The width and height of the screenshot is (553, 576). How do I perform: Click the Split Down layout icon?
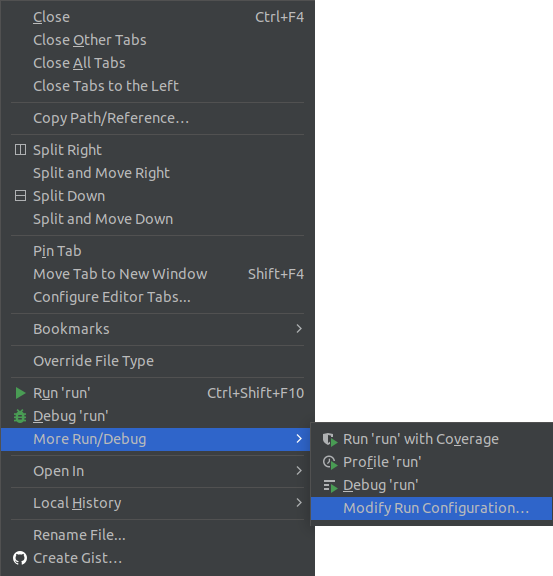pyautogui.click(x=20, y=196)
